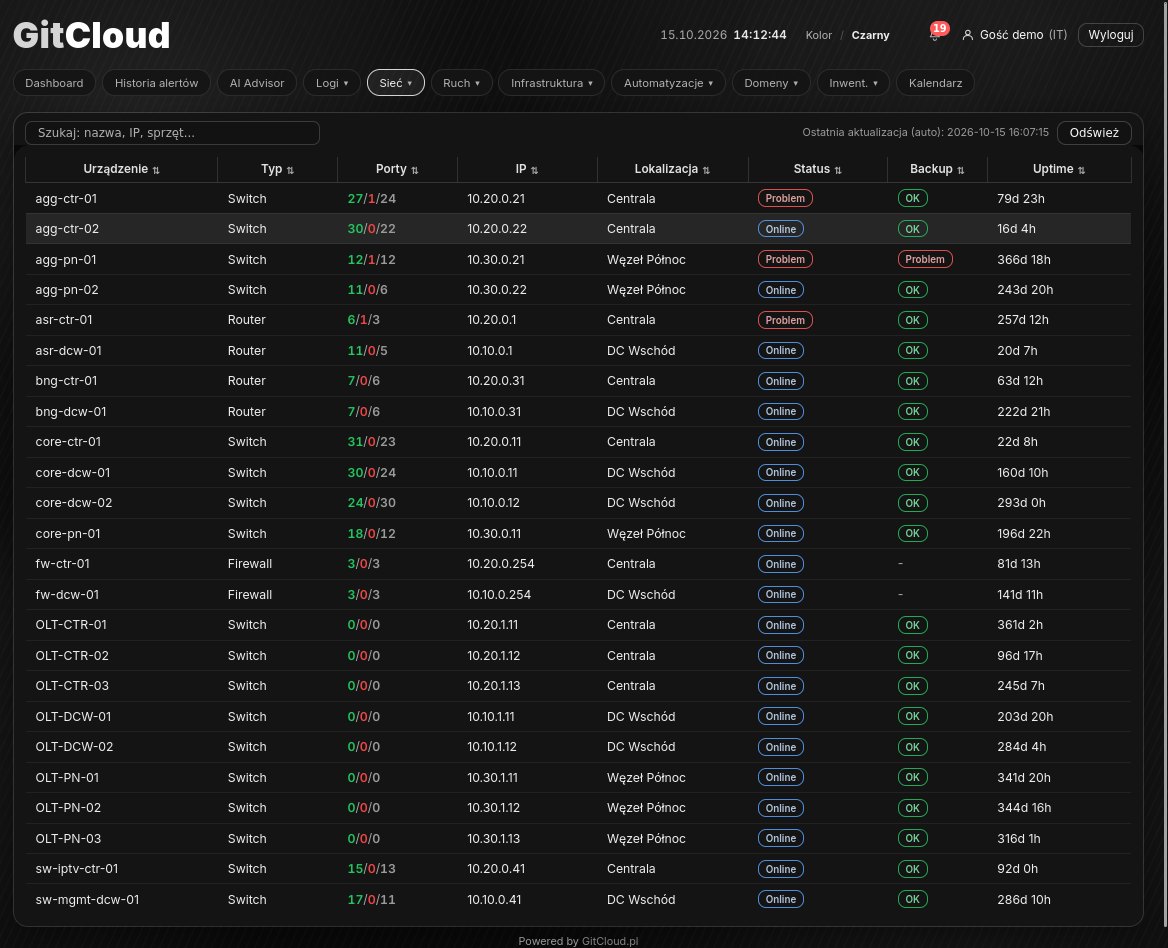Open the Infrastruktura dropdown menu
1168x948 pixels.
click(552, 83)
